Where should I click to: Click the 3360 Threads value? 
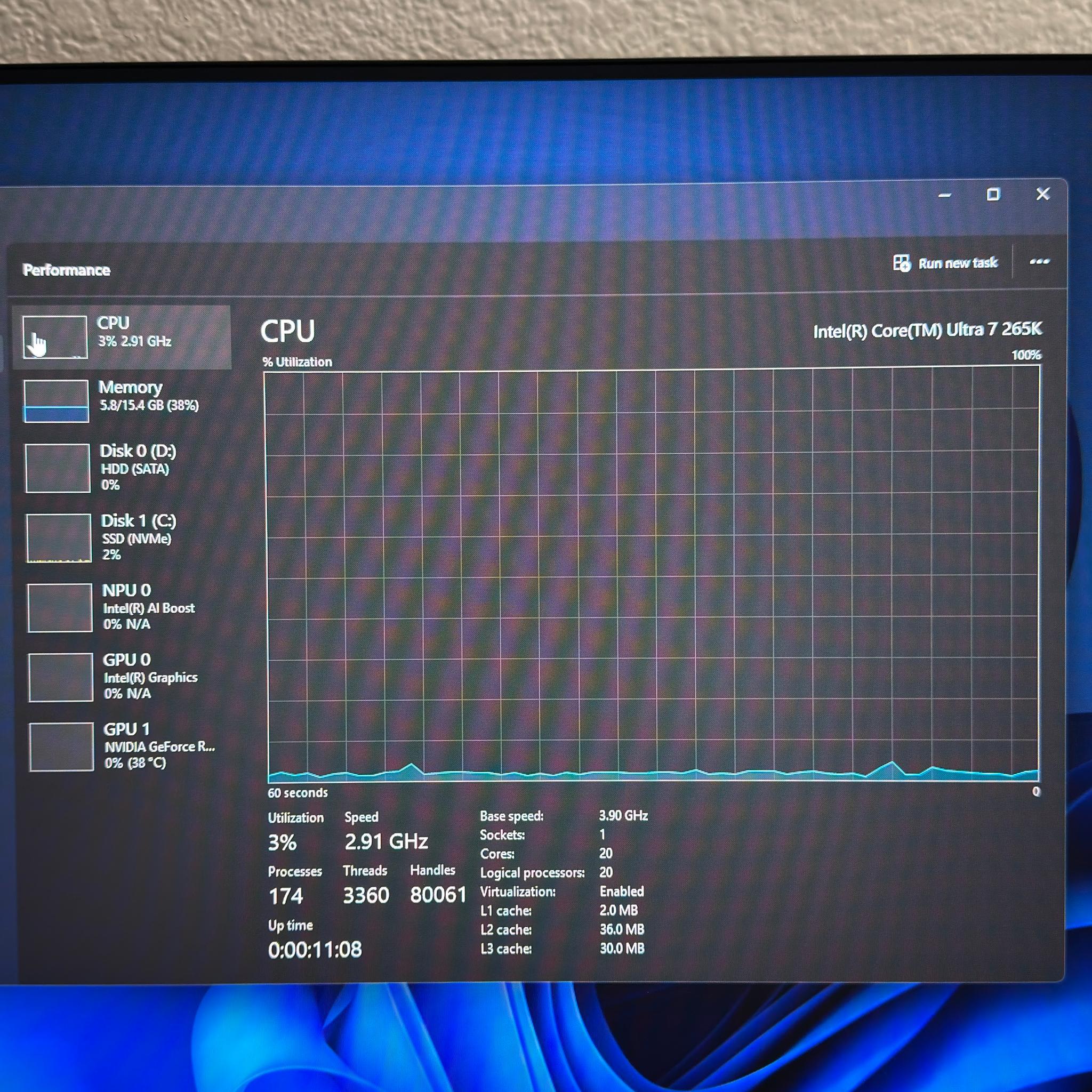coord(366,895)
